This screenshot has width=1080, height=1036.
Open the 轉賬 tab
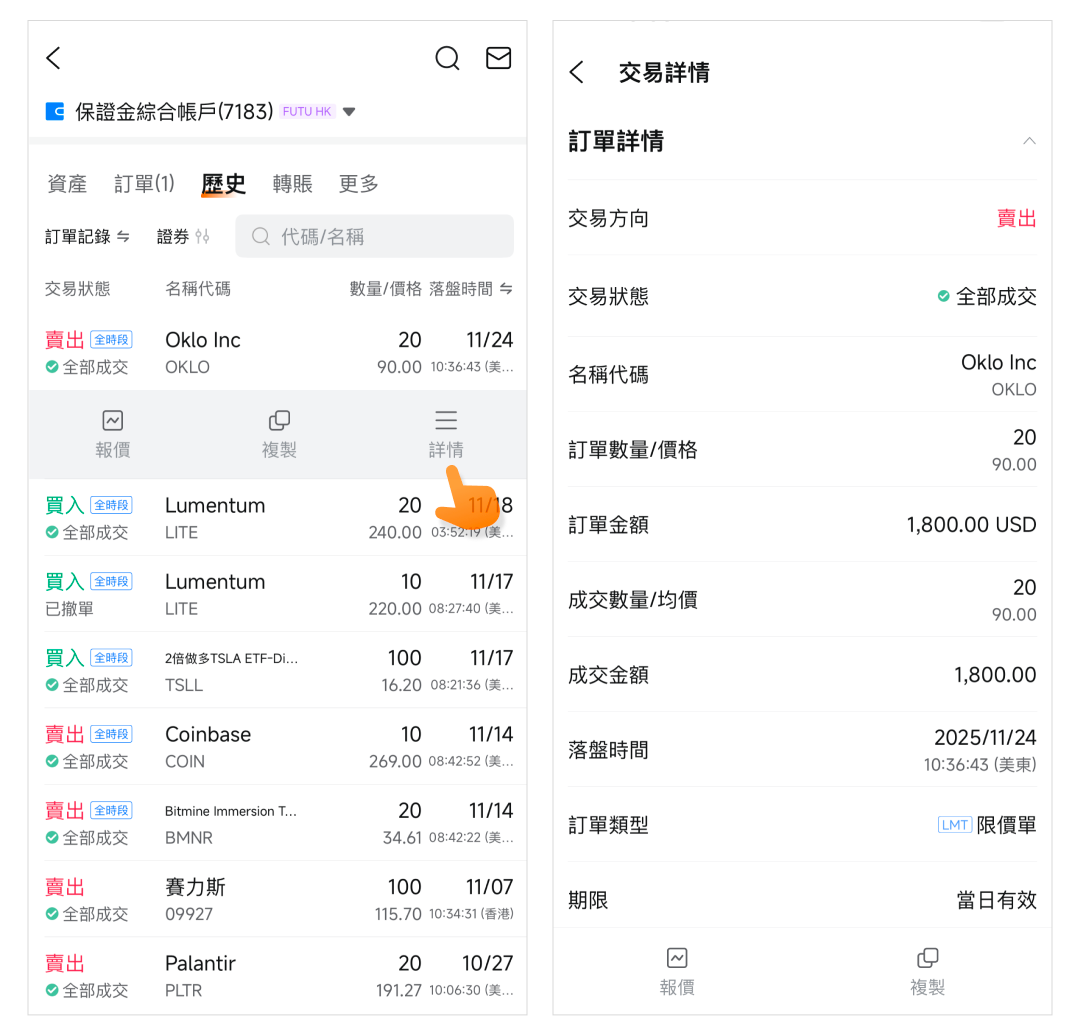click(x=292, y=184)
